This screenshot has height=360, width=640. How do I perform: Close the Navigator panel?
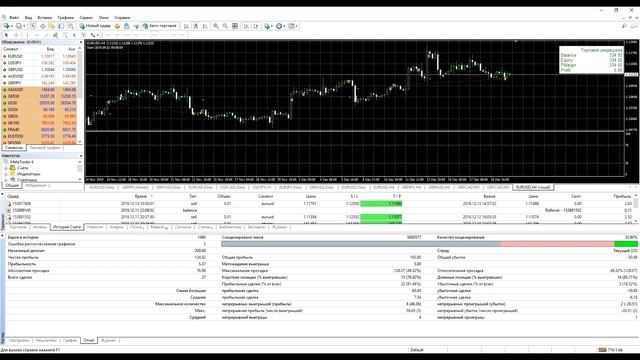[x=80, y=156]
